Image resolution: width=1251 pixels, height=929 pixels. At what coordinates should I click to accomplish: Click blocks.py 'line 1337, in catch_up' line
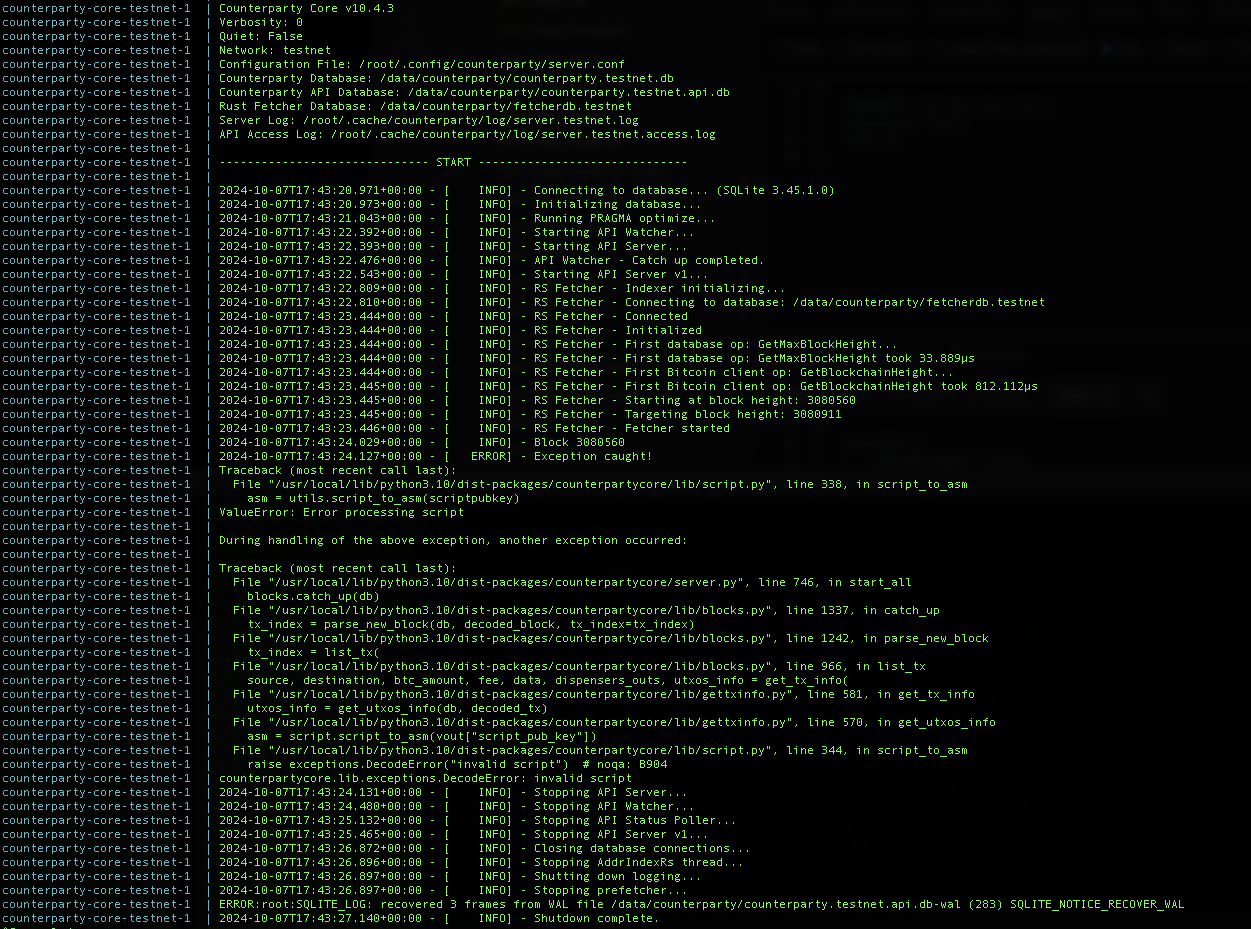point(586,610)
